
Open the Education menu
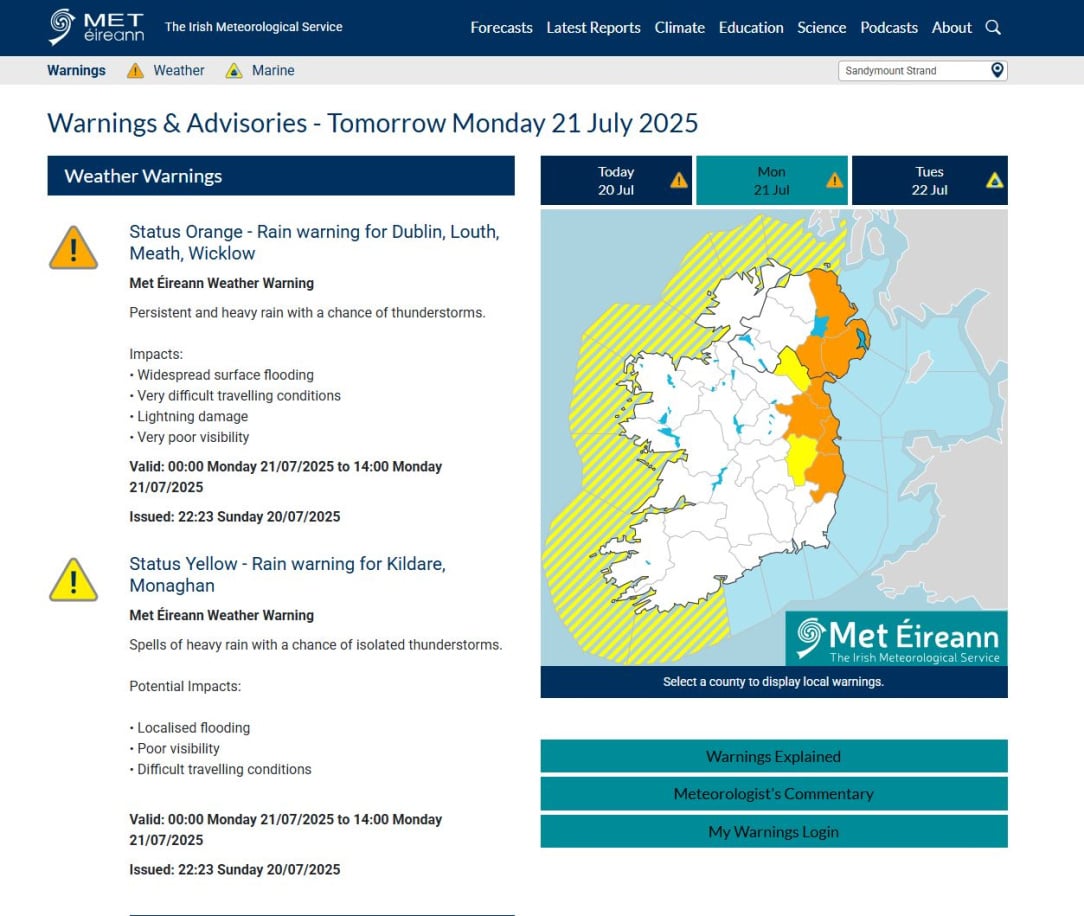[751, 28]
